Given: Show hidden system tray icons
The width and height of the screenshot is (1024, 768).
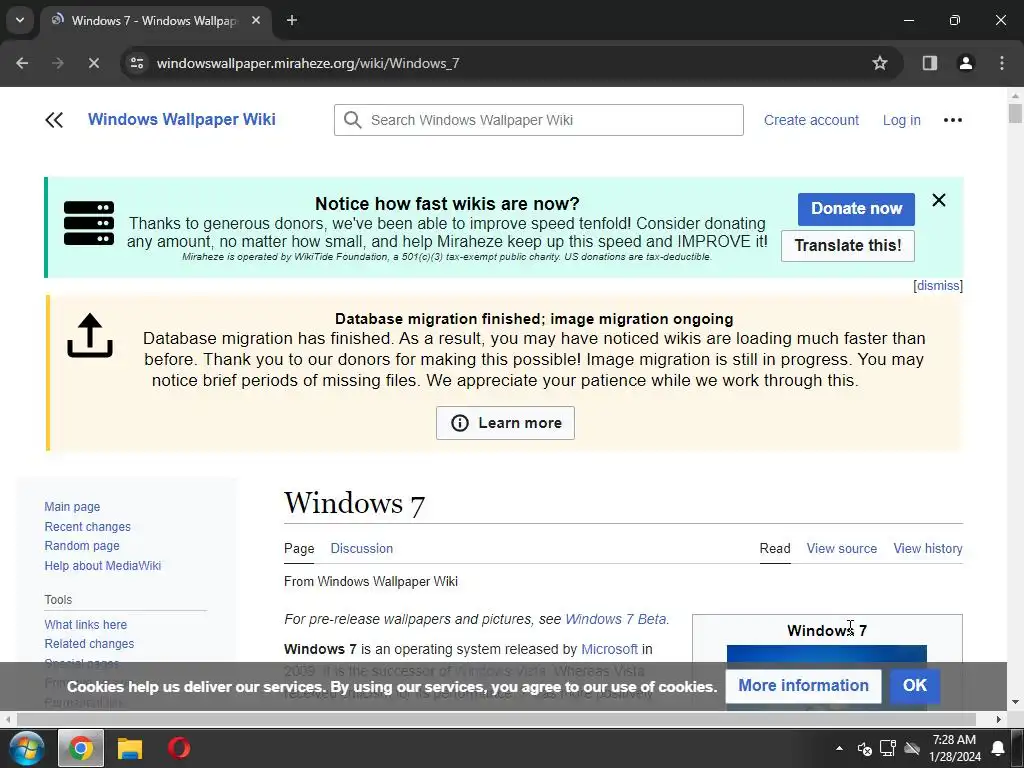Looking at the screenshot, I should (839, 748).
